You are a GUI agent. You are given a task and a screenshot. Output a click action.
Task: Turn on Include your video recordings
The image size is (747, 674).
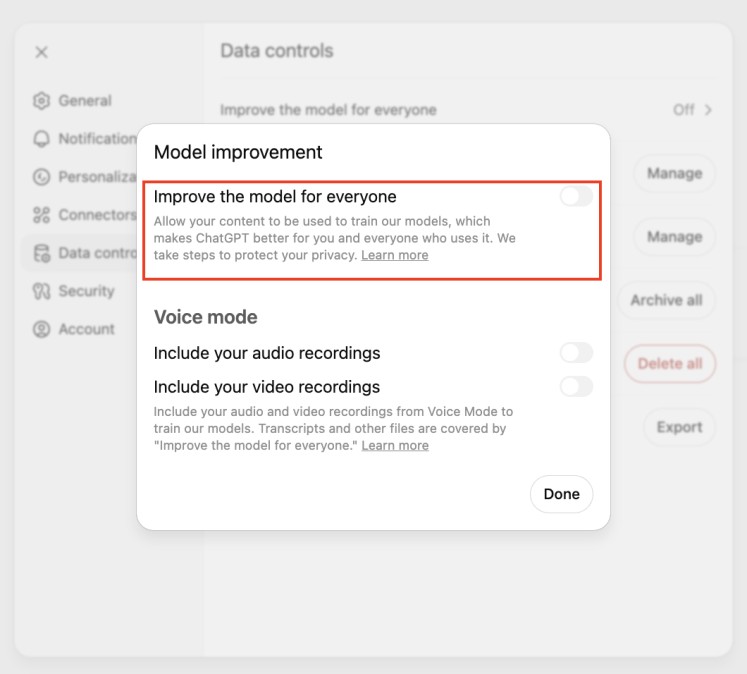coord(576,387)
